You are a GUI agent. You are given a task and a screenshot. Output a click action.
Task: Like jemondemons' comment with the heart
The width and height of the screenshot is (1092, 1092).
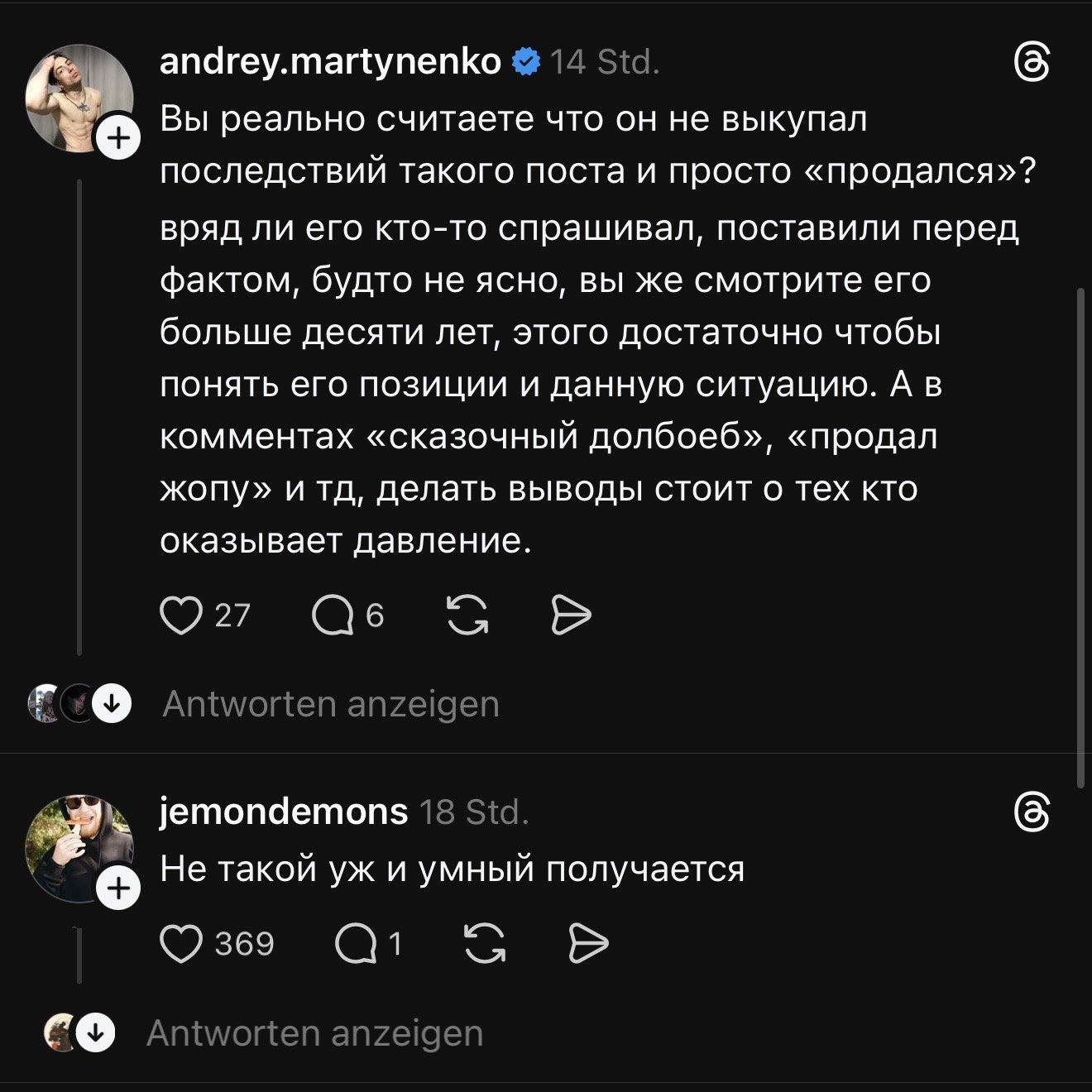coord(182,944)
